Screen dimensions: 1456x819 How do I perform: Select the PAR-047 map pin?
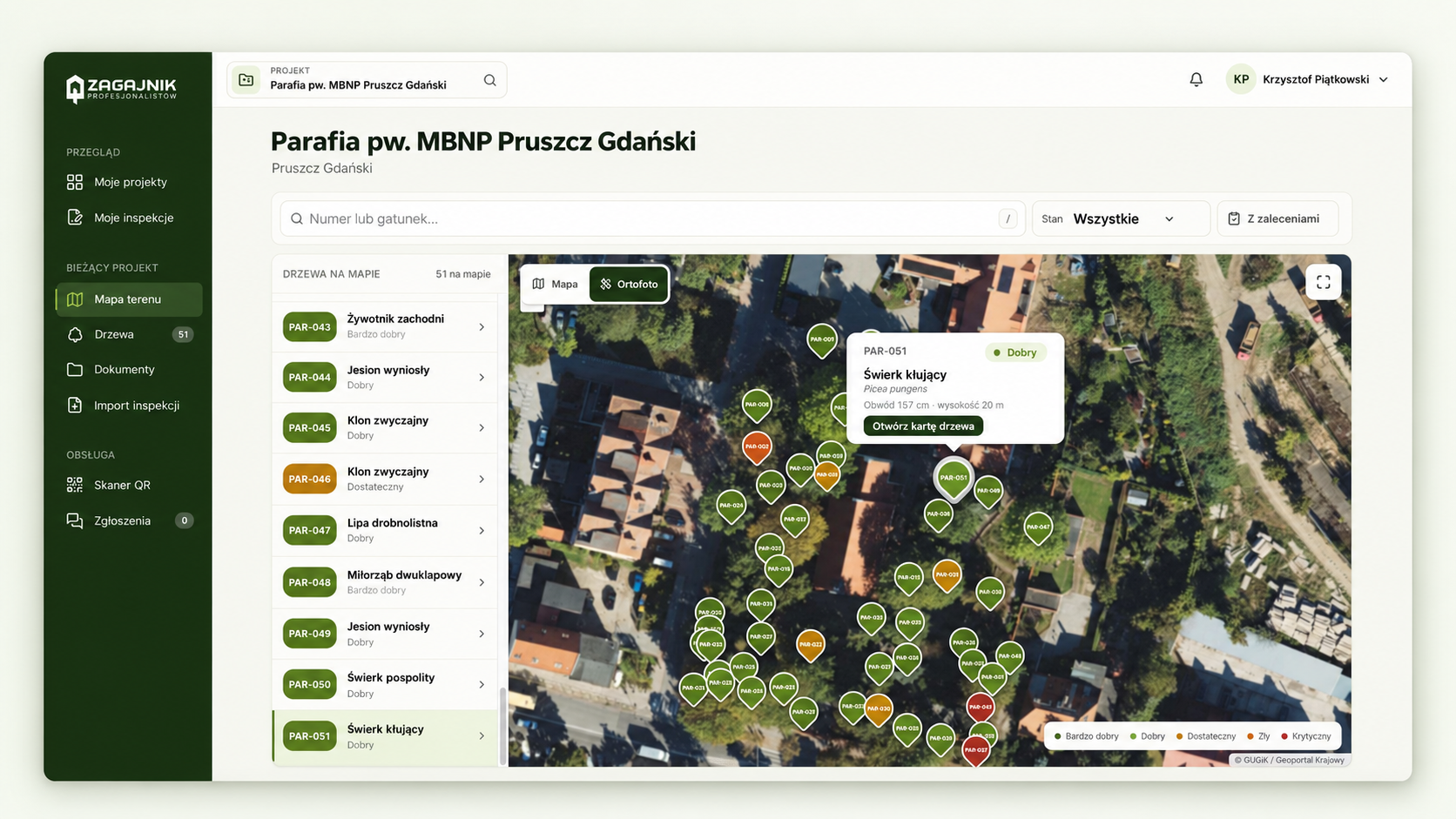(1038, 528)
